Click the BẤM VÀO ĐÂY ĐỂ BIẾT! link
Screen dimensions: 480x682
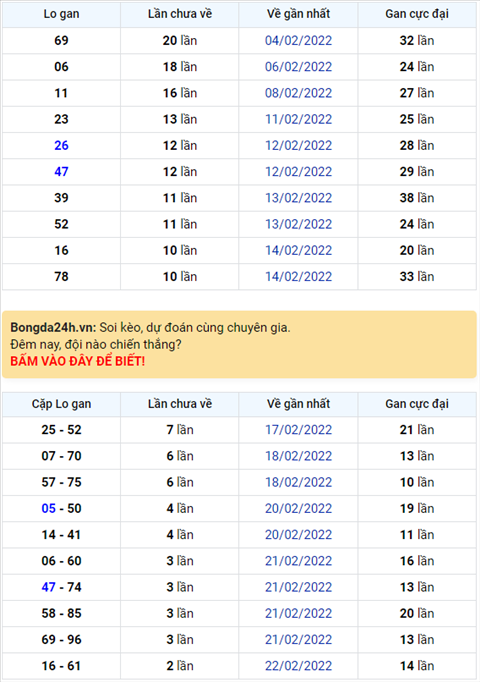coord(77,361)
